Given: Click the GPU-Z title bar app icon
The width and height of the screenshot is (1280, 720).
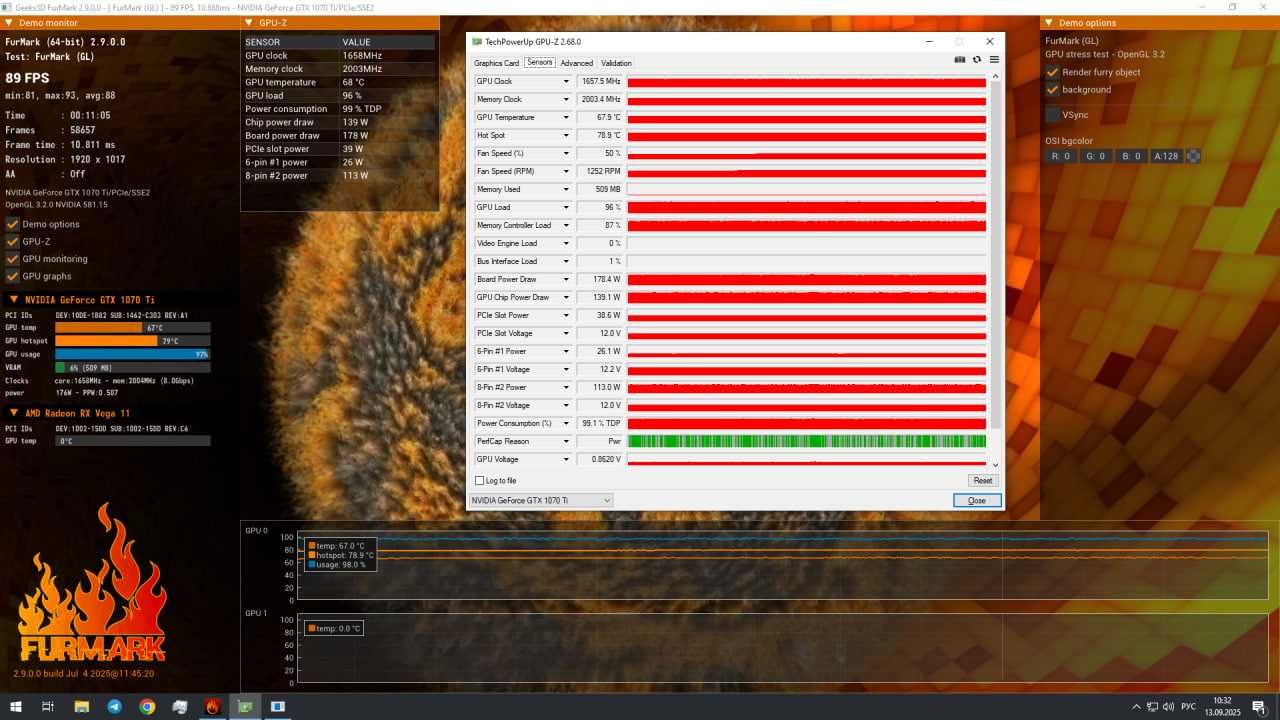Looking at the screenshot, I should pyautogui.click(x=476, y=41).
